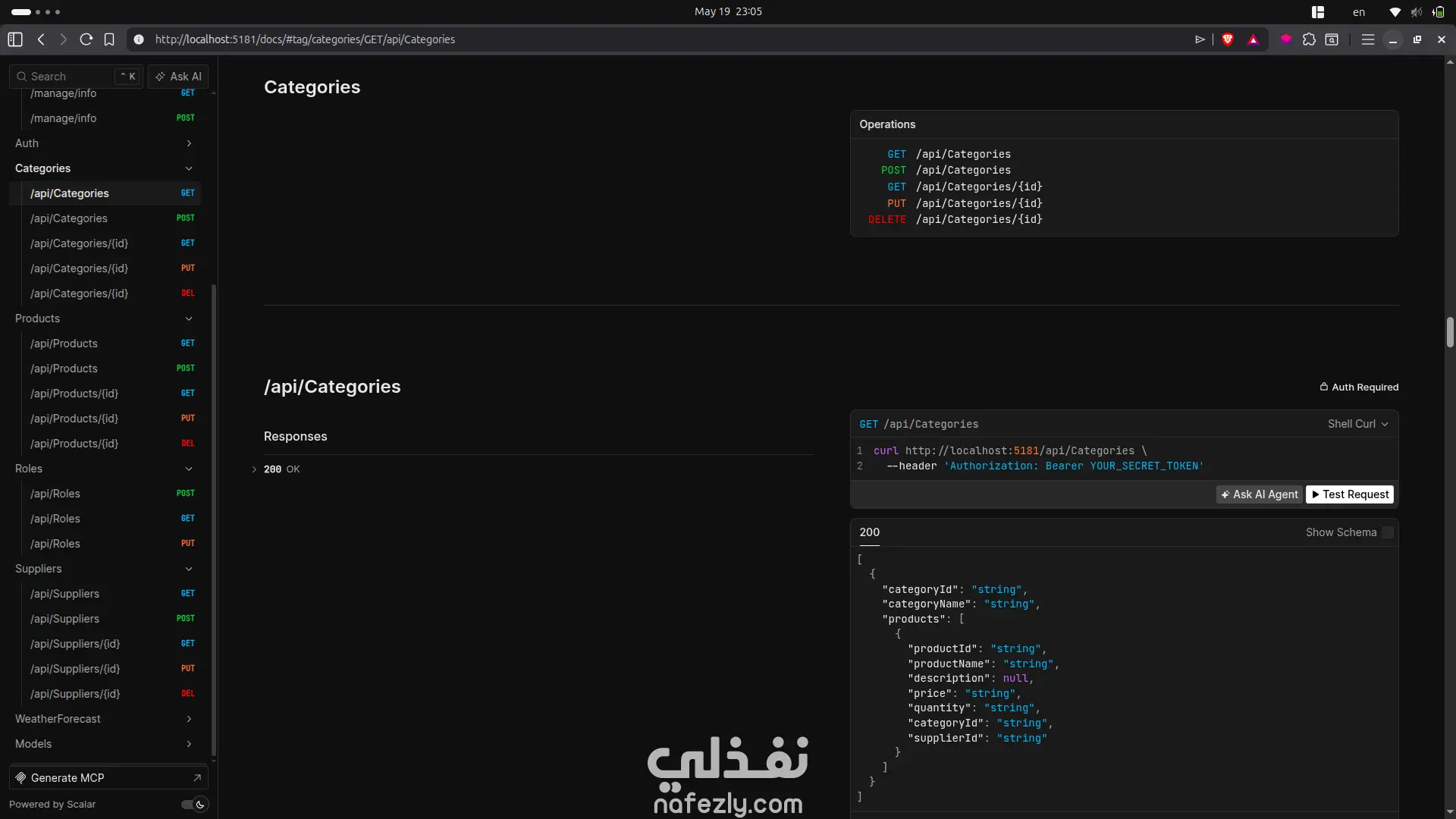The width and height of the screenshot is (1456, 819).
Task: Click the main page vertical scrollbar thumb
Action: 1450,332
